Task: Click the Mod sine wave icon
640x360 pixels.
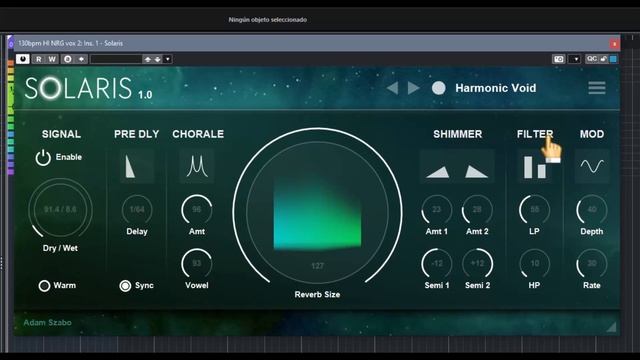Action: pyautogui.click(x=592, y=167)
